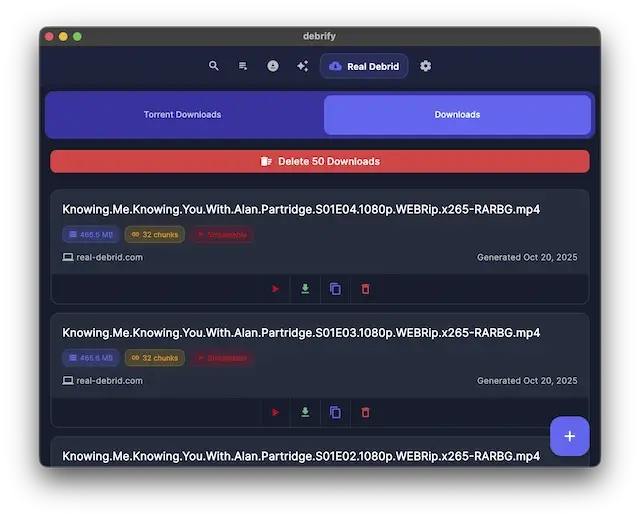This screenshot has width=640, height=519.
Task: Click the 465.6 MB size badge
Action: tap(91, 358)
